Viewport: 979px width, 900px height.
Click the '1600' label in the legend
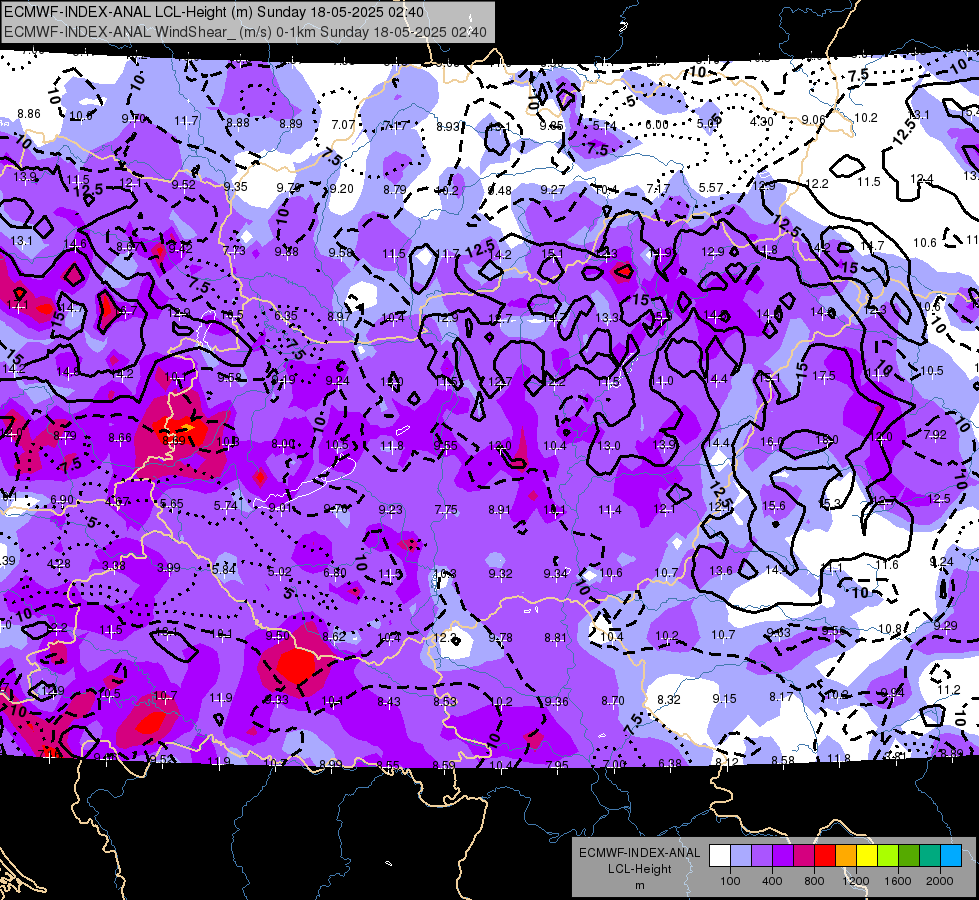tap(898, 881)
